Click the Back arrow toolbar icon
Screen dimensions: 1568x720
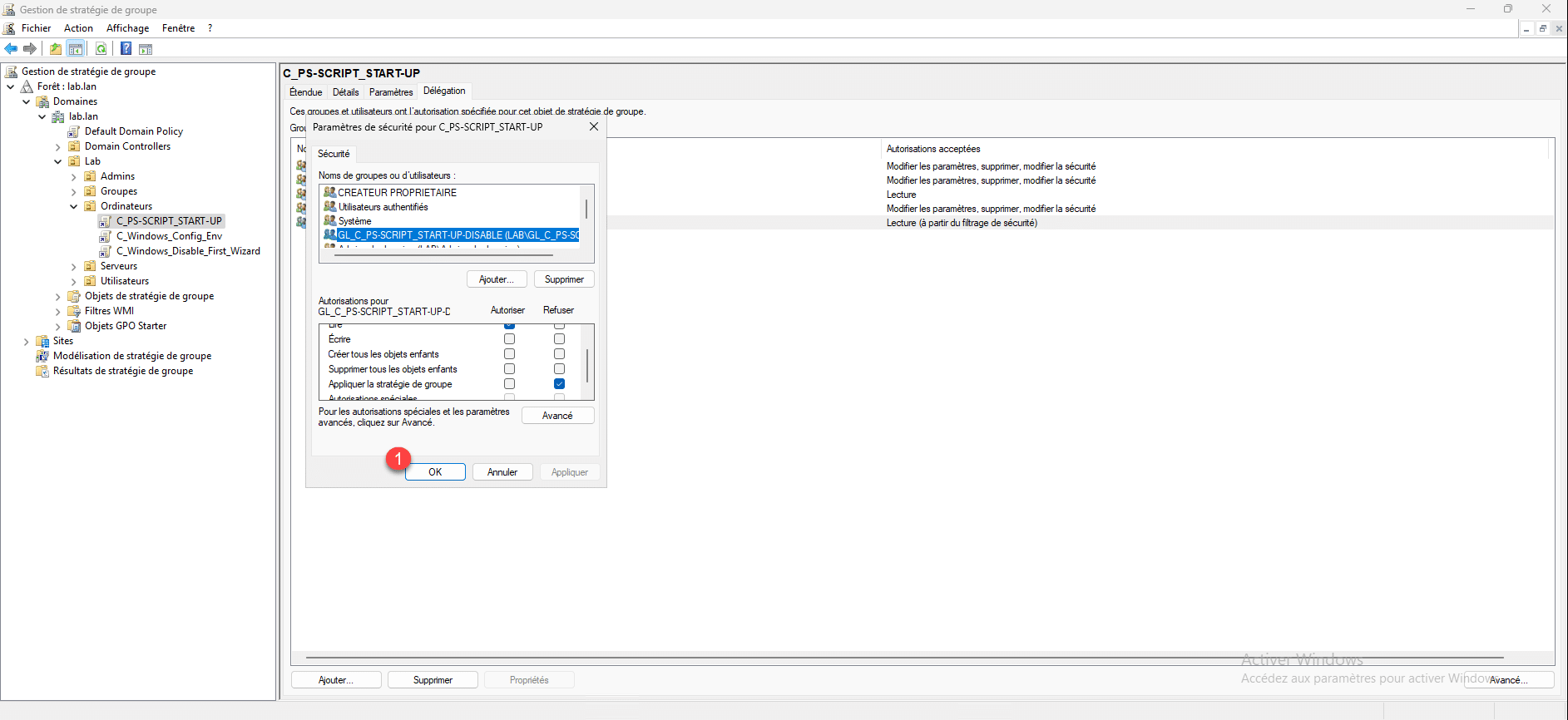[11, 49]
